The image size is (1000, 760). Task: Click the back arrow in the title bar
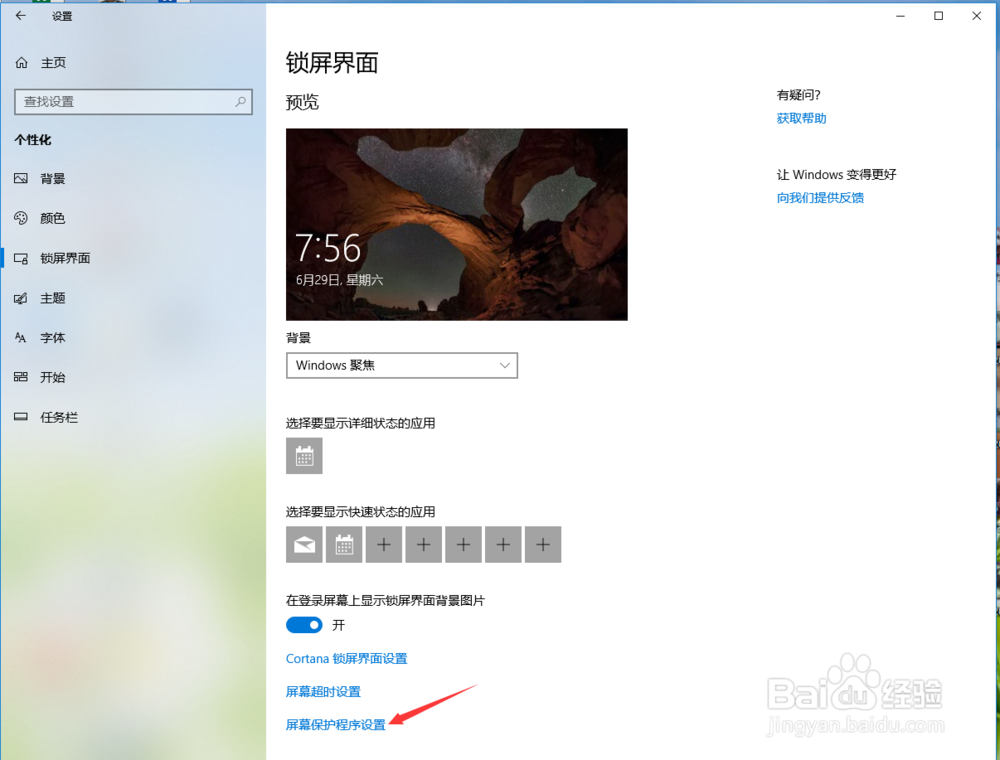[20, 15]
